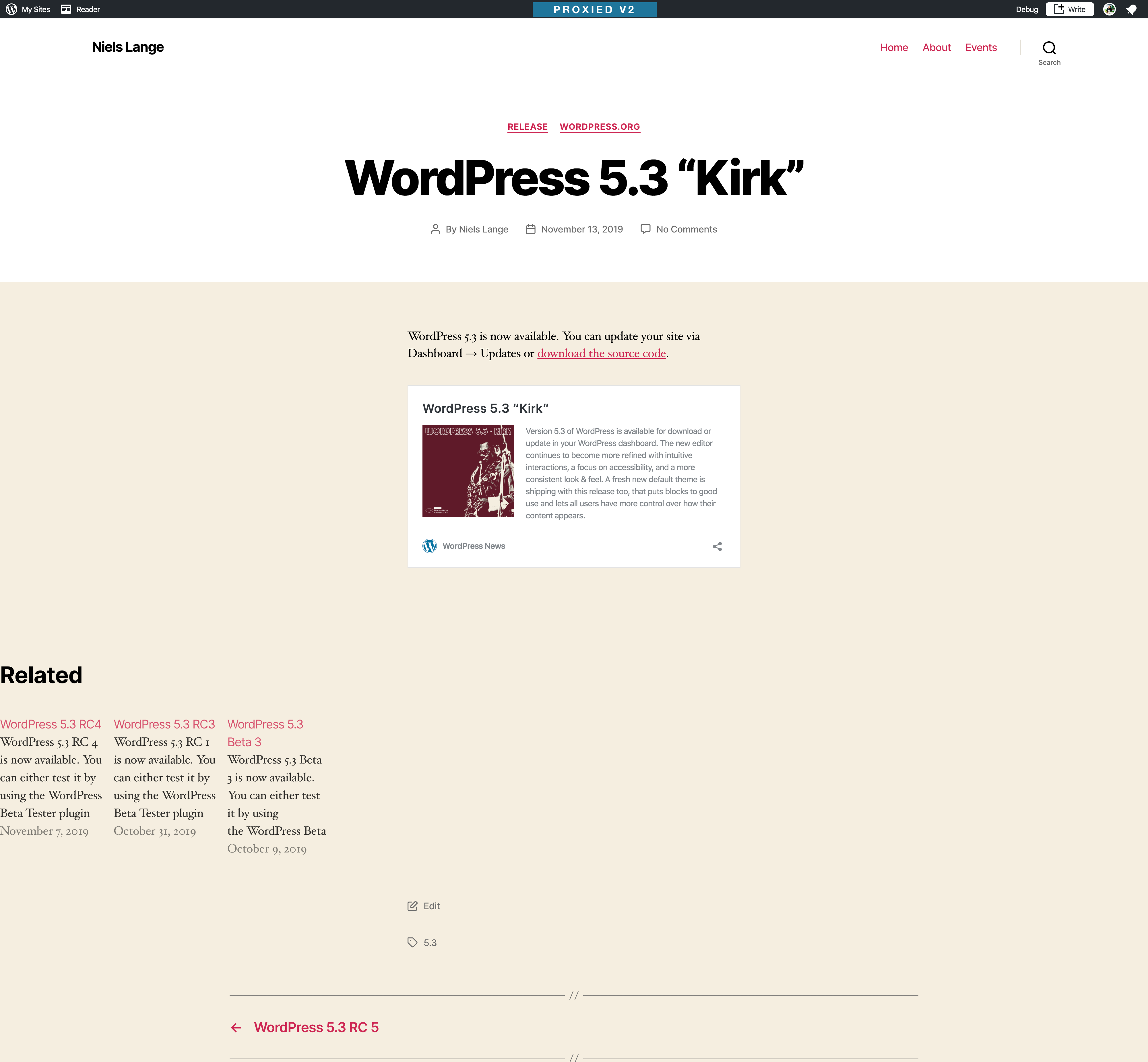Click the 'Related' section heading

tap(41, 675)
